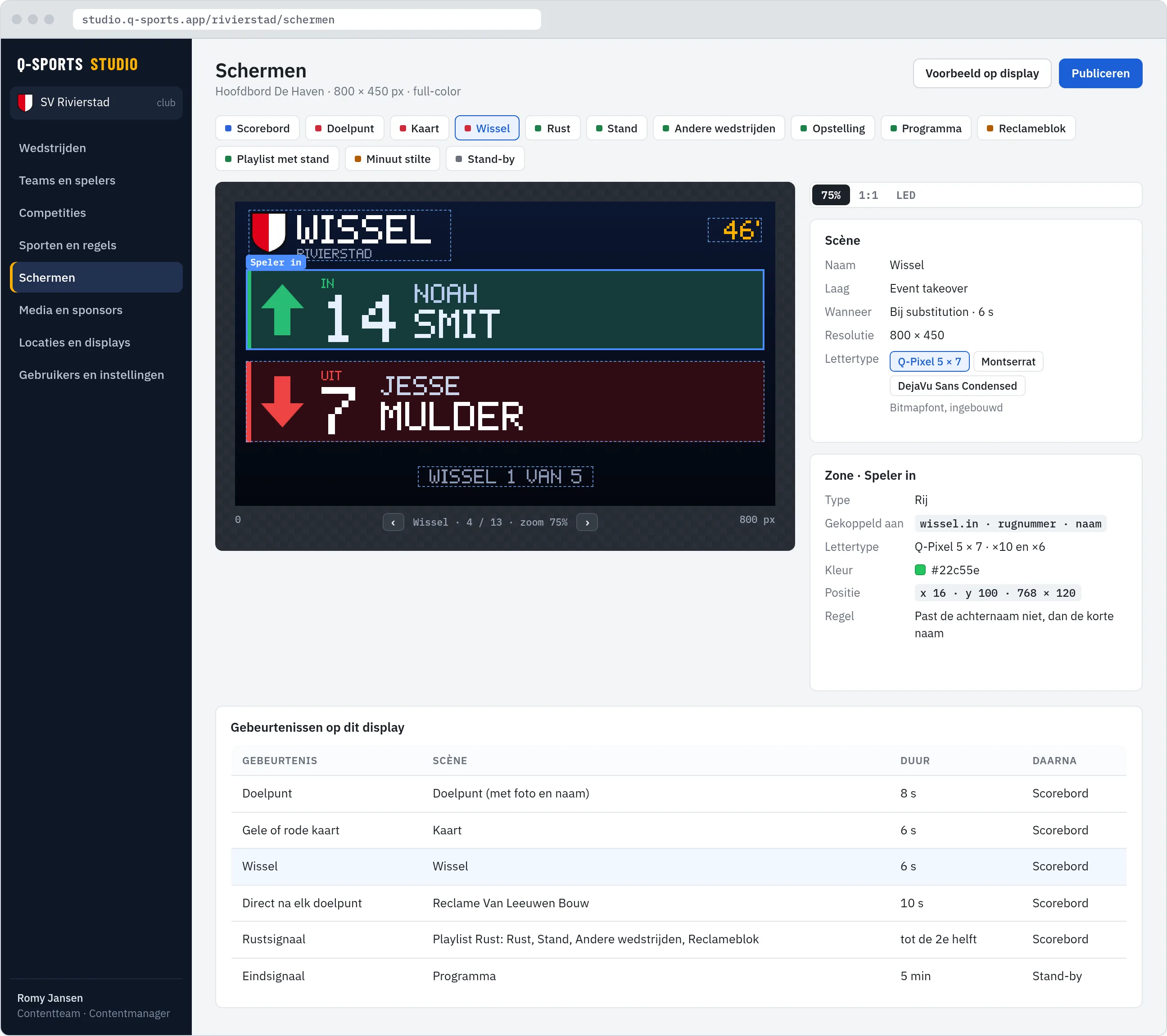The image size is (1167, 1036).
Task: Open the Stand-by scene tab
Action: click(485, 159)
